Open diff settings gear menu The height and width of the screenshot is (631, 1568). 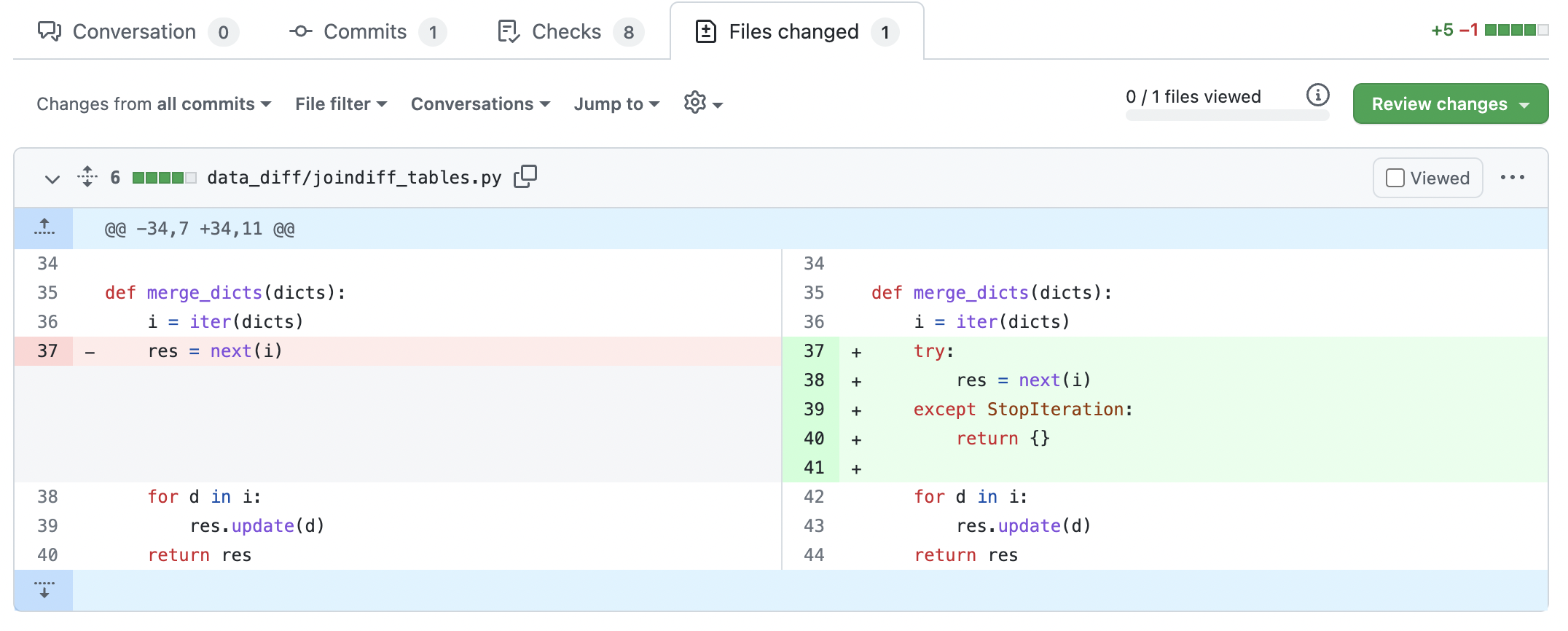pyautogui.click(x=703, y=103)
